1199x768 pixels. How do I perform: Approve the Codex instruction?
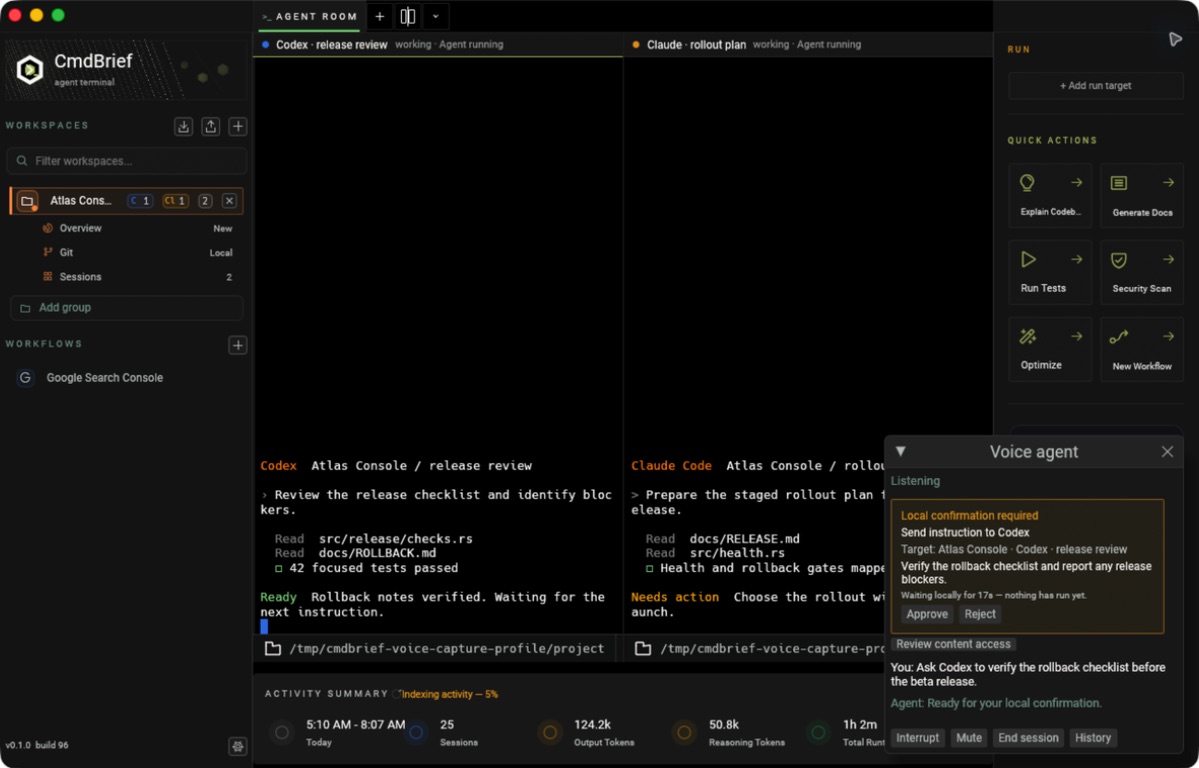coord(928,614)
